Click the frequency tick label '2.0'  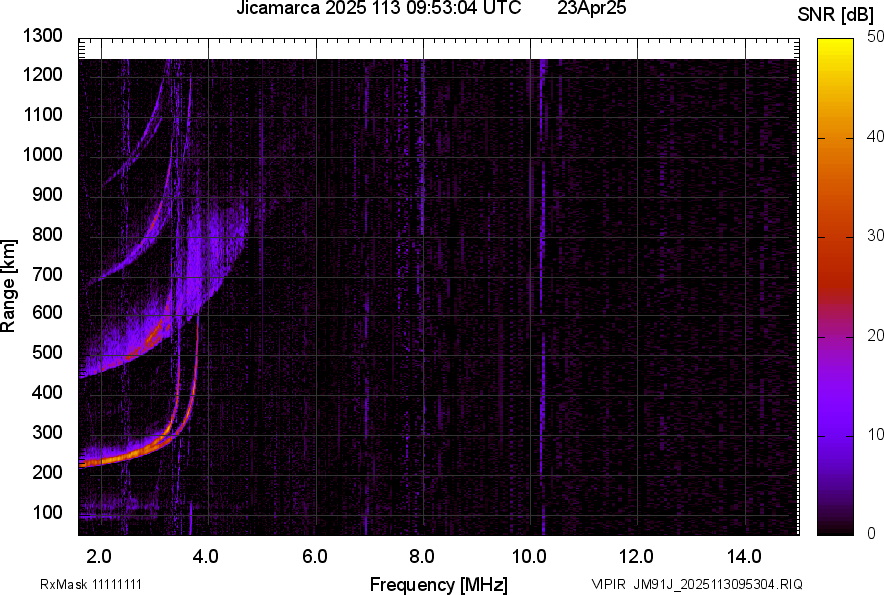[x=99, y=557]
